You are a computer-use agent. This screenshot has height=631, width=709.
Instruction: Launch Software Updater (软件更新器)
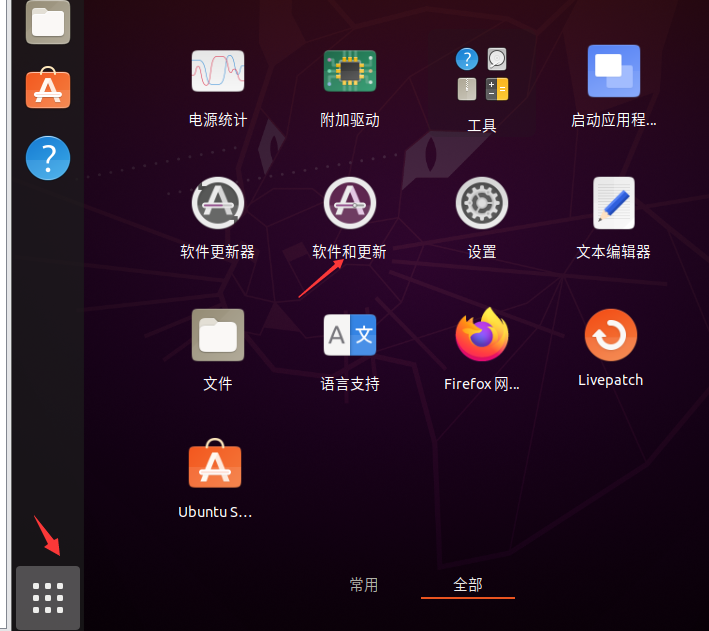point(217,203)
